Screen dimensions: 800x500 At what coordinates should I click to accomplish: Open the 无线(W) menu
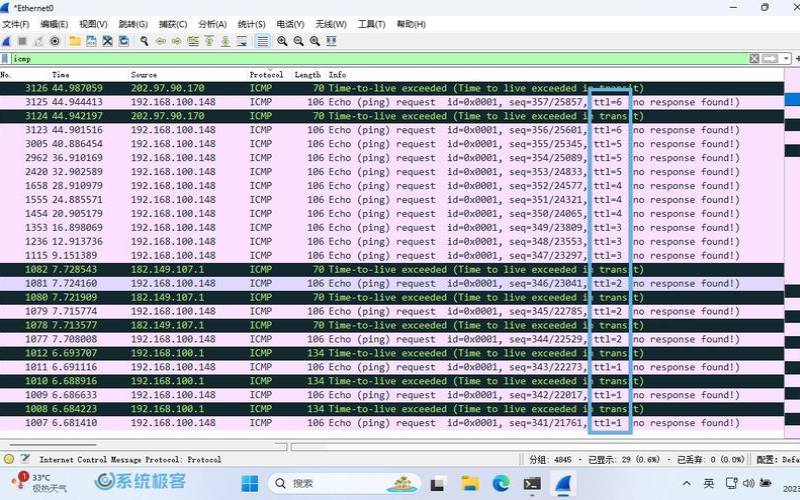click(331, 24)
